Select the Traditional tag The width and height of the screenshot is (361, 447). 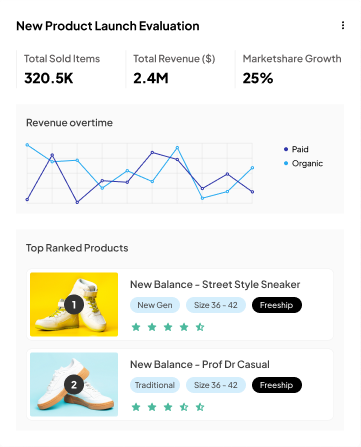click(x=155, y=385)
